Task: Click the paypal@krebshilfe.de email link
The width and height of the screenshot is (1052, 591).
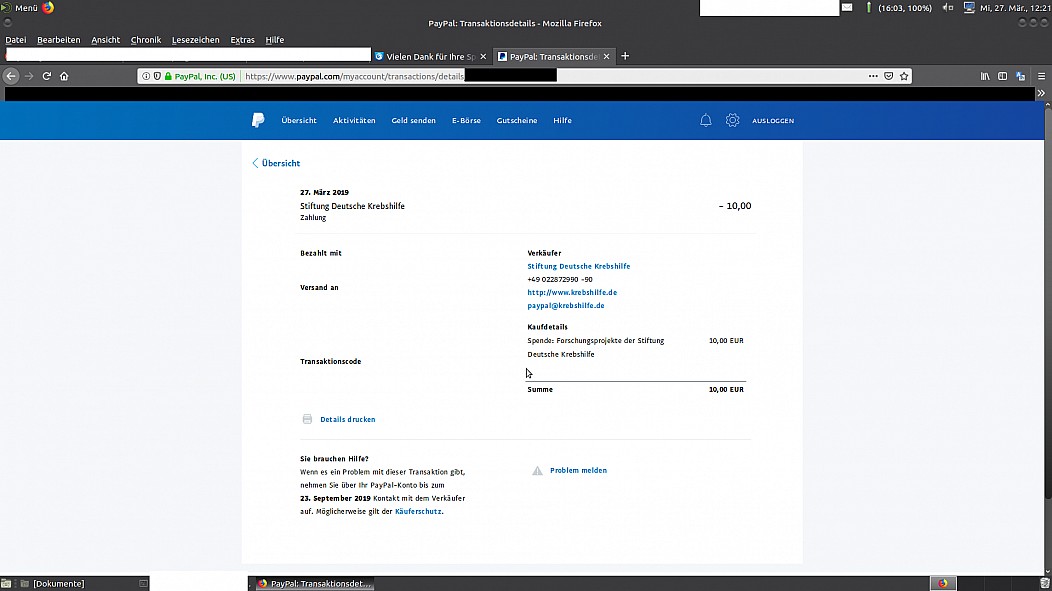Action: [566, 305]
